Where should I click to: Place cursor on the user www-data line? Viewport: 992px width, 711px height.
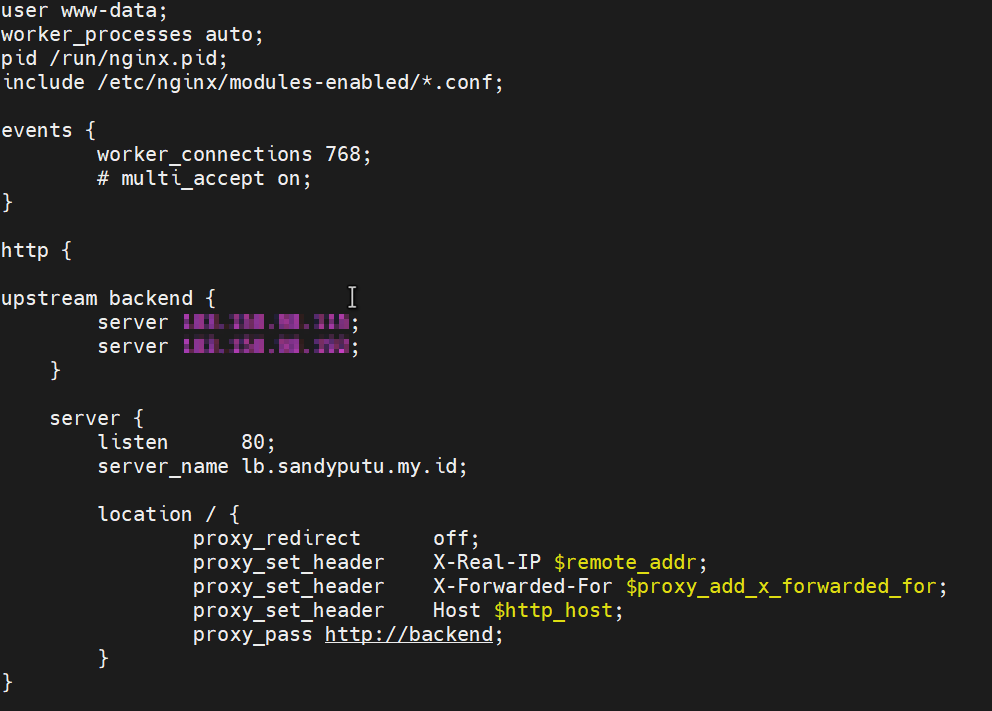click(85, 10)
